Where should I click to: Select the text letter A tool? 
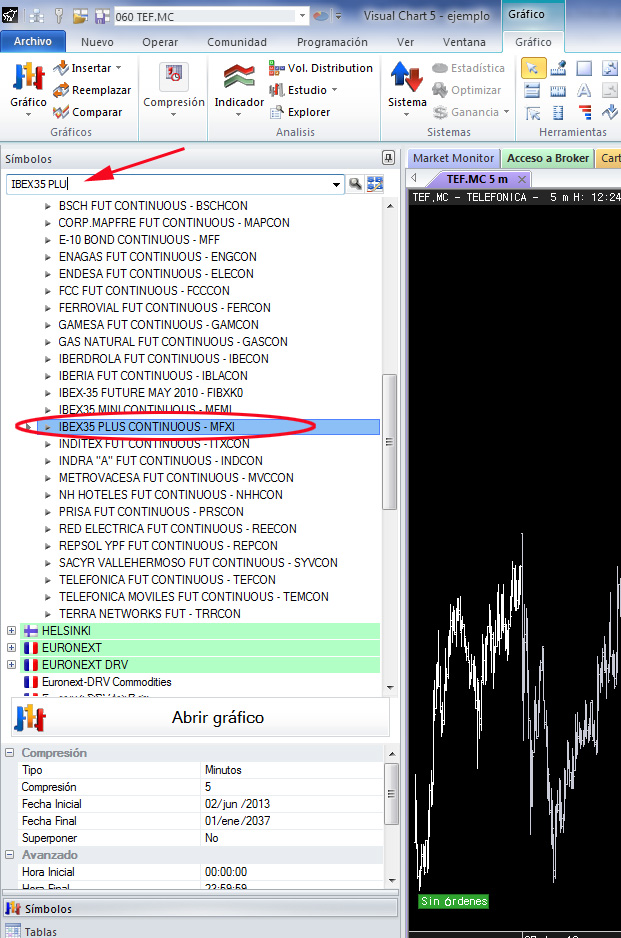pos(584,90)
